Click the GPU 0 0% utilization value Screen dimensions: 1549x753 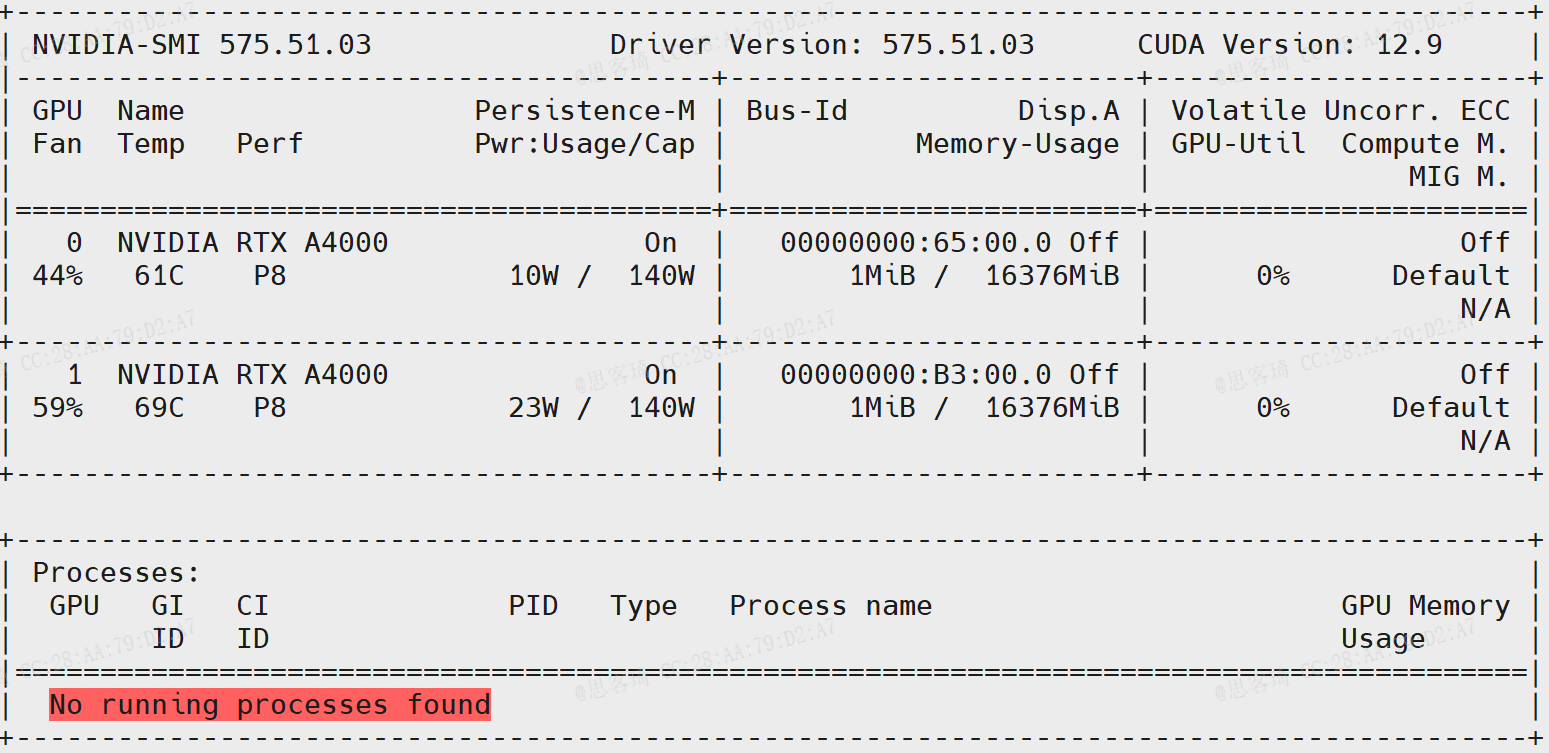1273,276
